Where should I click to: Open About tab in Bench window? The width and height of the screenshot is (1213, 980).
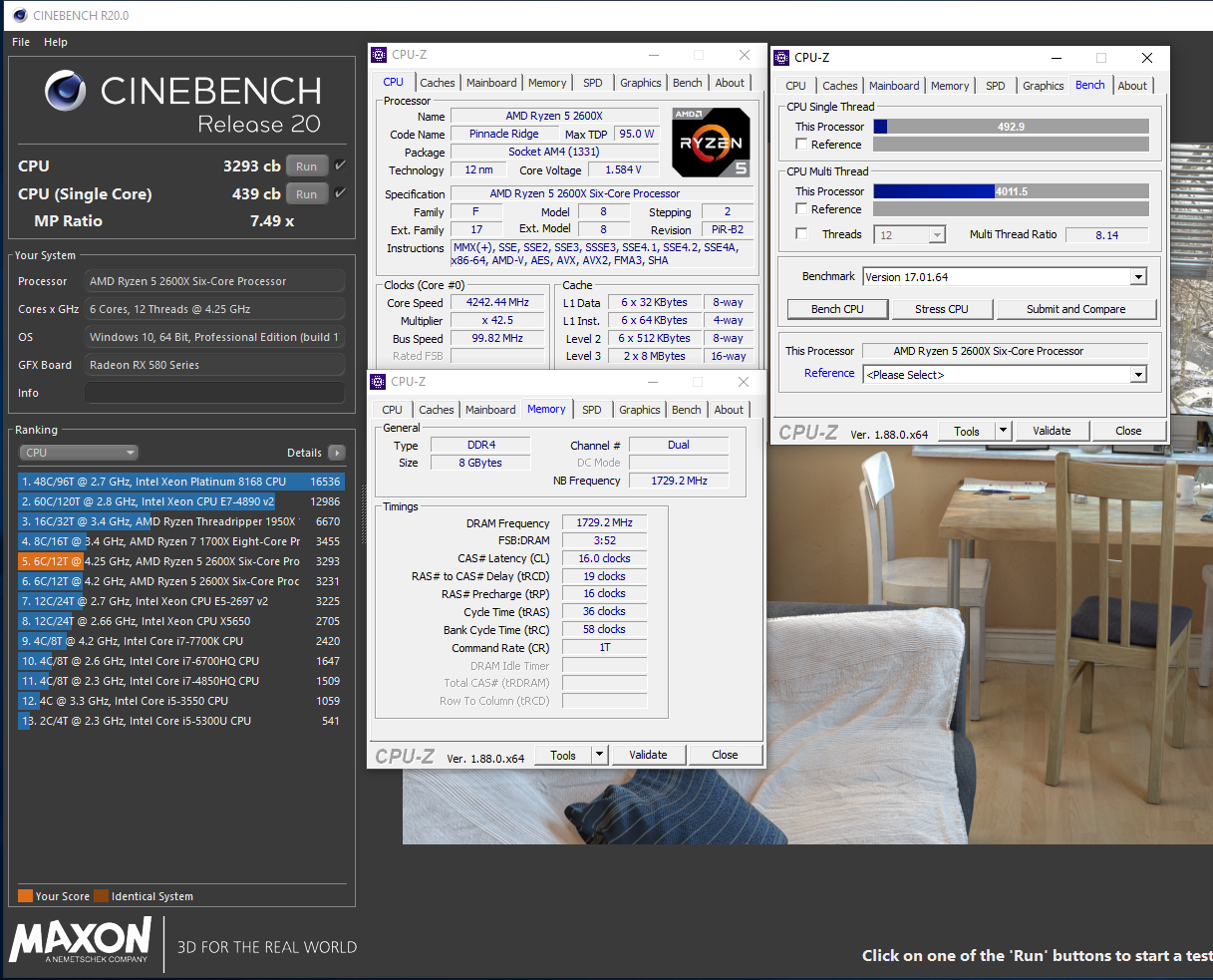click(x=1132, y=86)
